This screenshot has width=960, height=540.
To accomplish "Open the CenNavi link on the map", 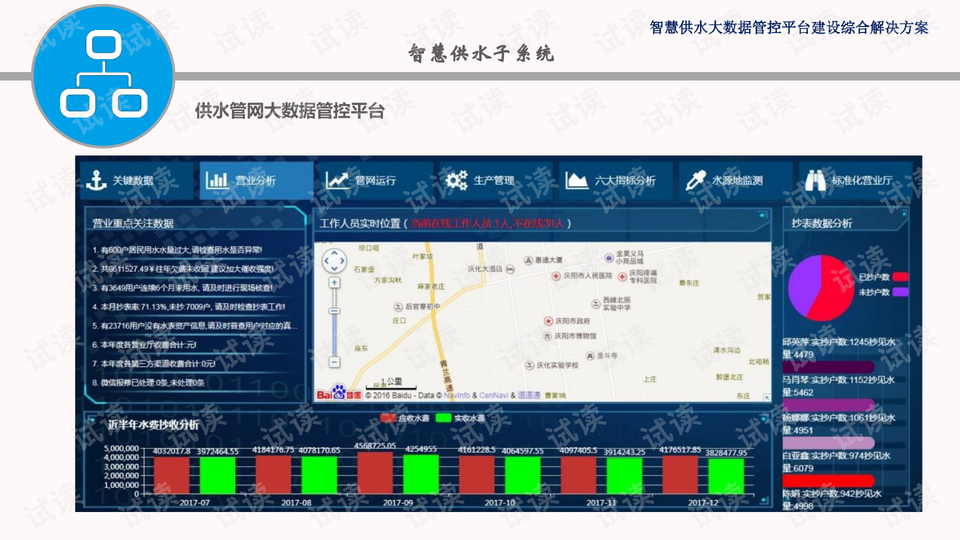I will (494, 396).
